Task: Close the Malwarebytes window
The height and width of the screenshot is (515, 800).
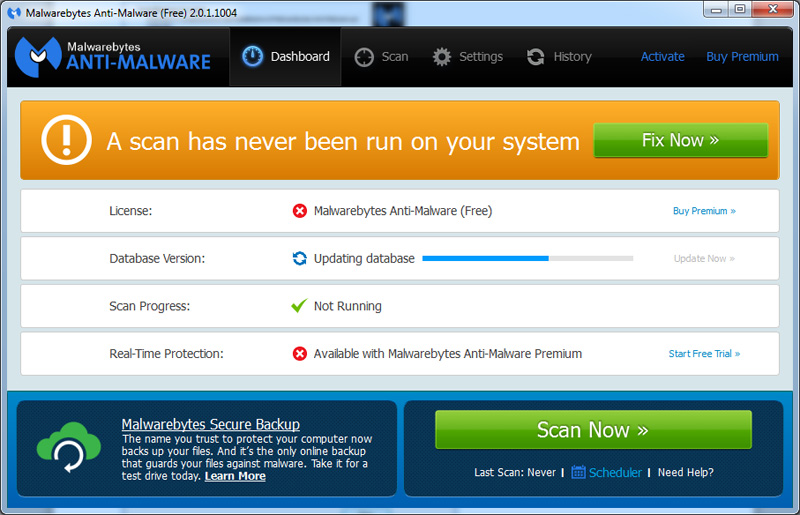Action: coord(773,9)
